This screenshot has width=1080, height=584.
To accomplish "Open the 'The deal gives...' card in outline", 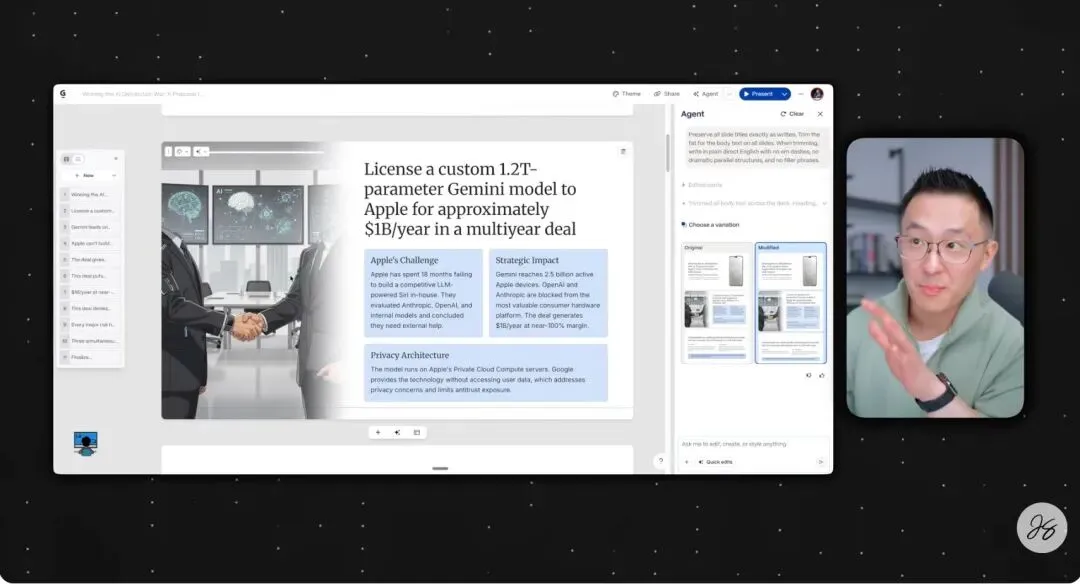I will [90, 260].
